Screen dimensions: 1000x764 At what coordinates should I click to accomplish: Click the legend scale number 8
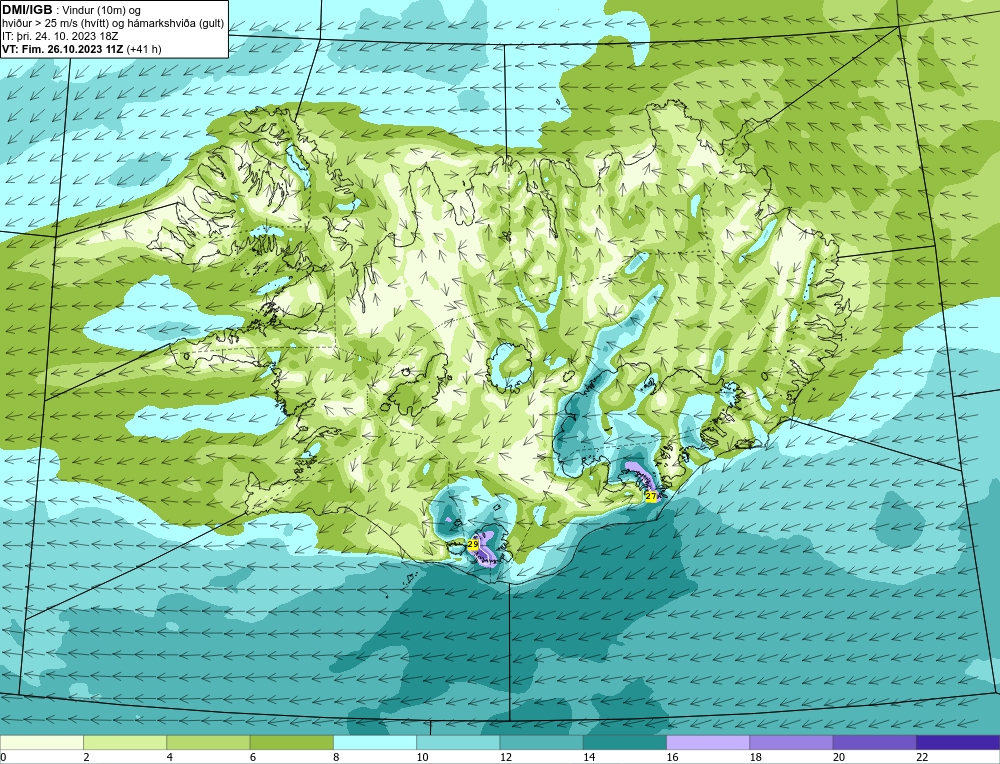[336, 757]
